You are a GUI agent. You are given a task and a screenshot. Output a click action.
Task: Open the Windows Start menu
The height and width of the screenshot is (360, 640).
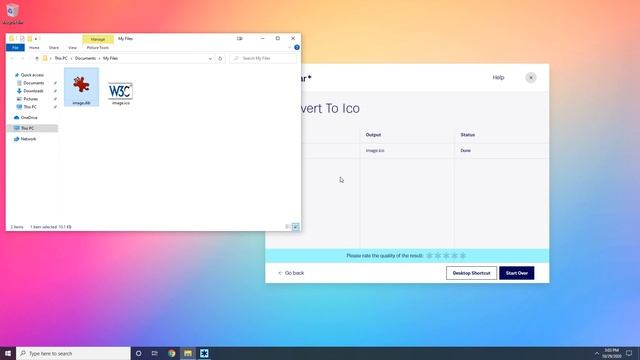[8, 353]
